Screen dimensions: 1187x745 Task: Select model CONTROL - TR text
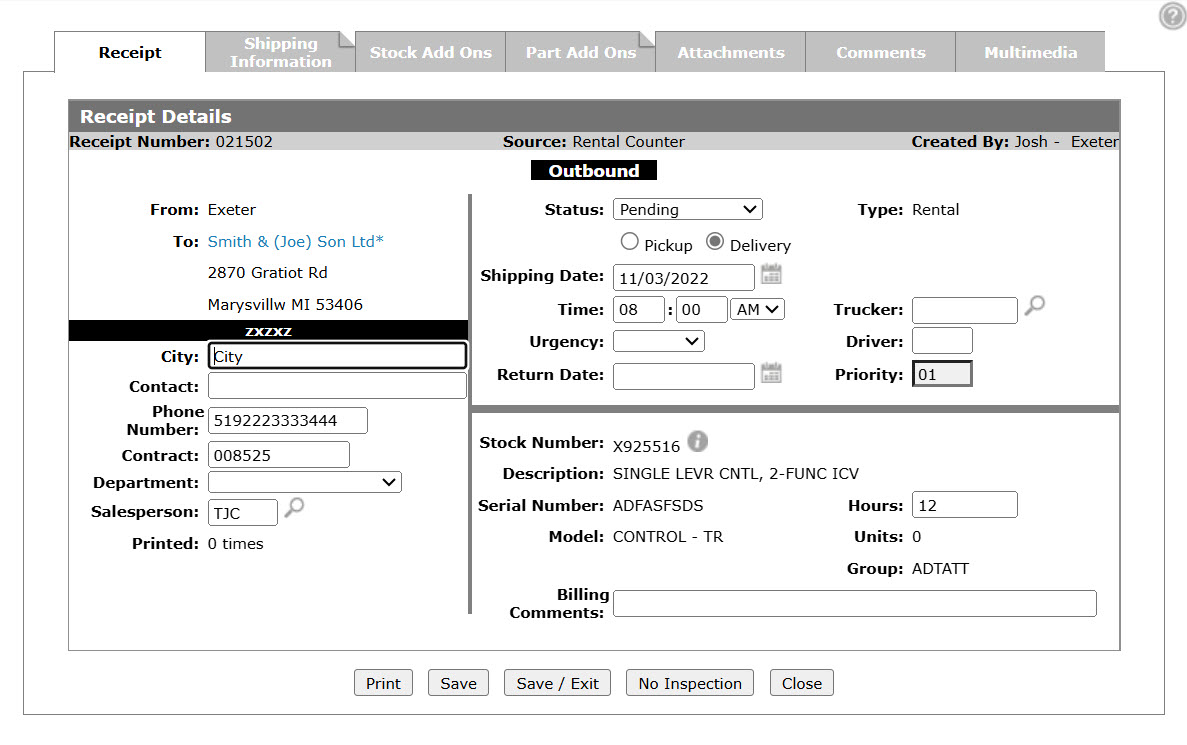[668, 537]
